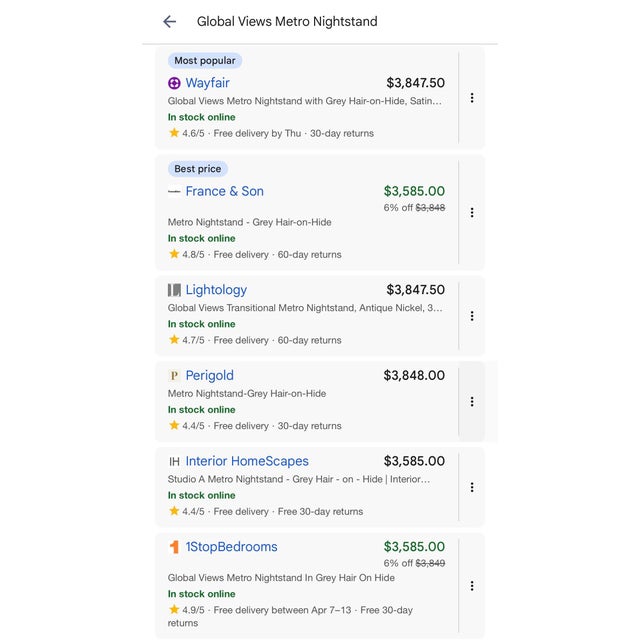Open more options for France & Son listing

[472, 213]
